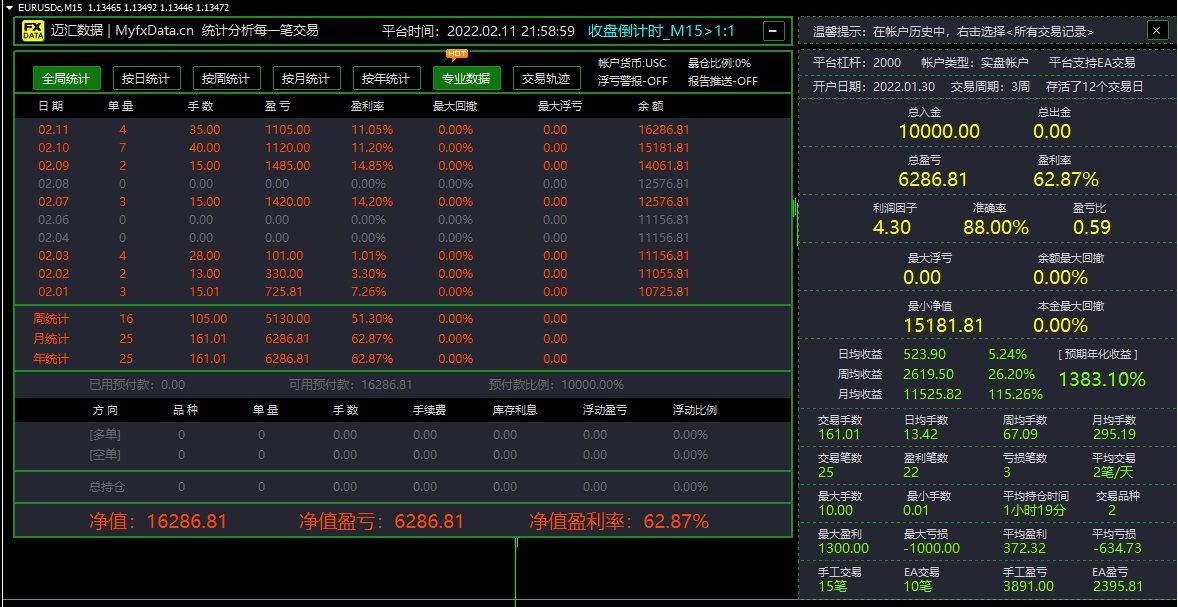
Task: Switch to 按日统计 tab
Action: pyautogui.click(x=146, y=78)
